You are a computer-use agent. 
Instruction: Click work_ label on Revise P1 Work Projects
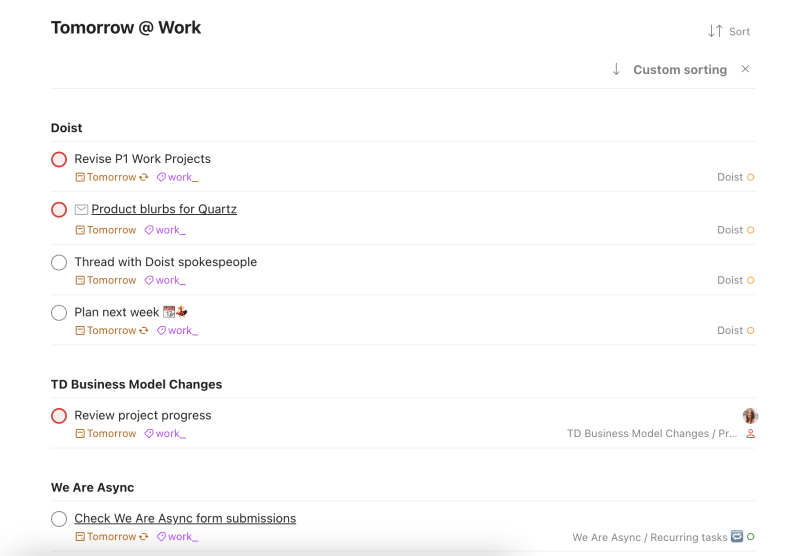(x=178, y=177)
